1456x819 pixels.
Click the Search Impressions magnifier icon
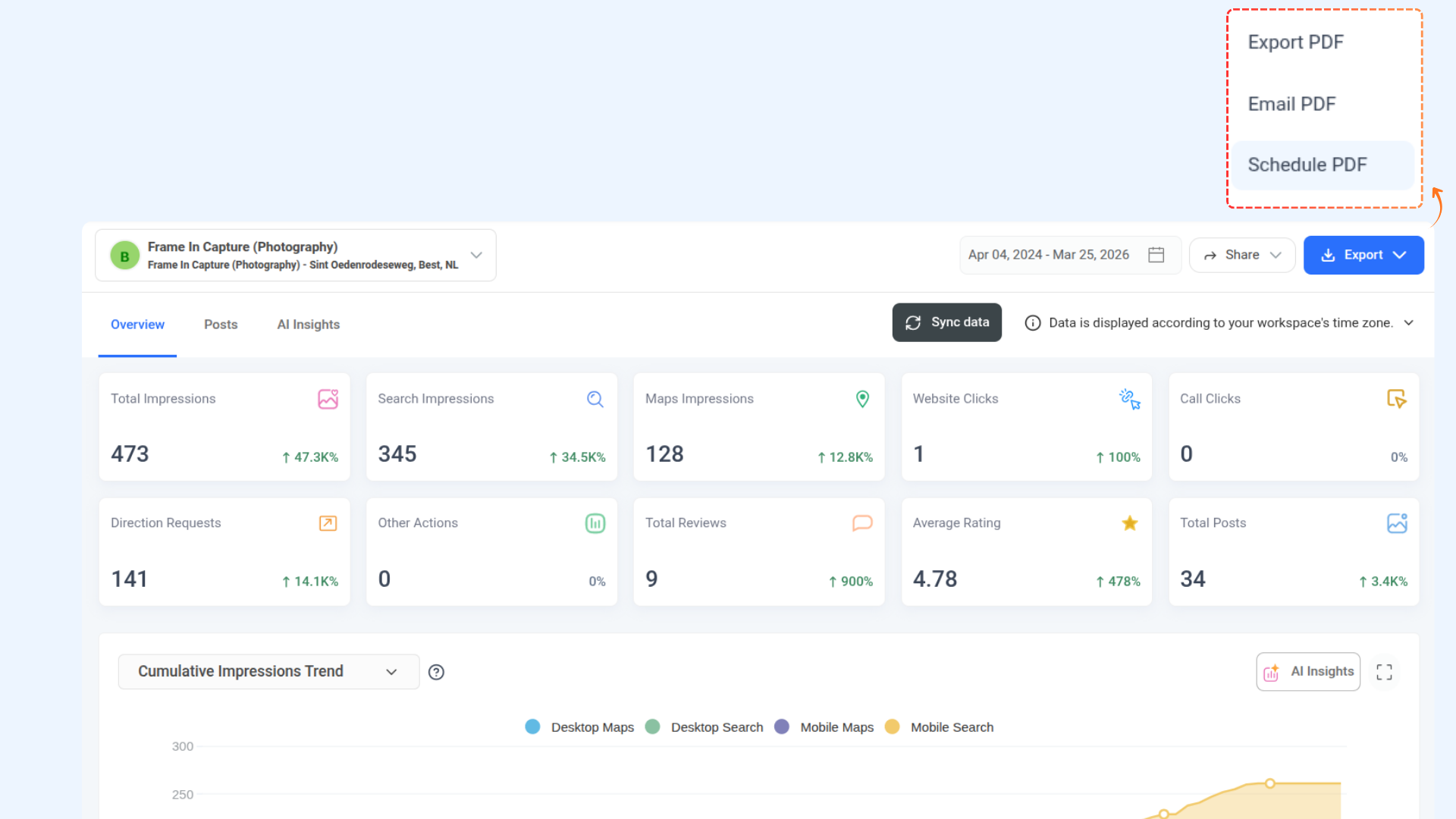pos(595,399)
